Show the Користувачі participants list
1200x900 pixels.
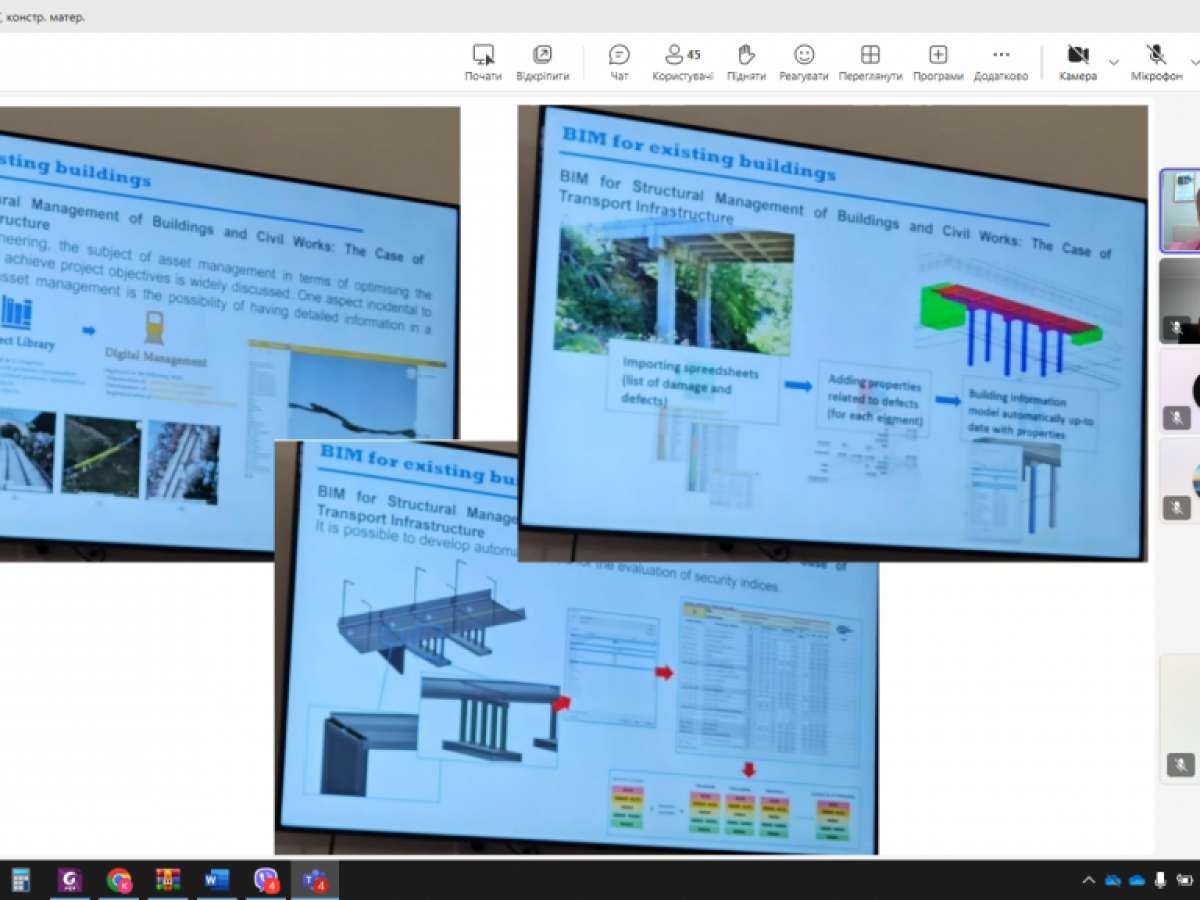pyautogui.click(x=682, y=62)
